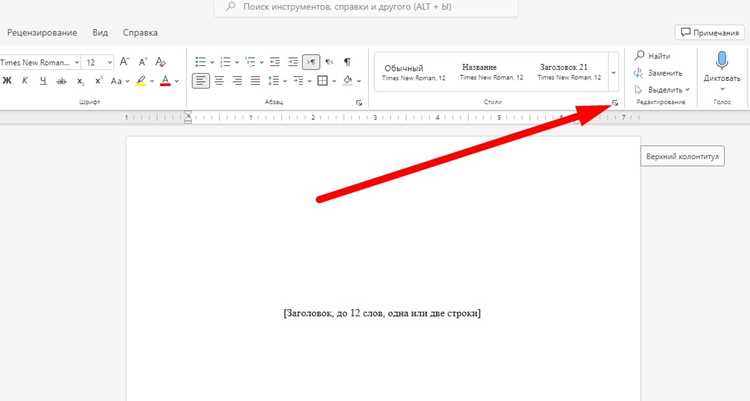Start dictation with the Диктовать microphone
Viewport: 750px width, 401px height.
point(722,66)
